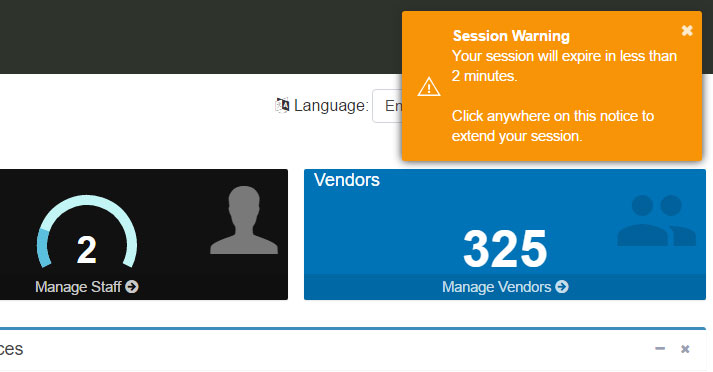Click the Vendors tile heading
The width and height of the screenshot is (713, 372).
pos(346,180)
